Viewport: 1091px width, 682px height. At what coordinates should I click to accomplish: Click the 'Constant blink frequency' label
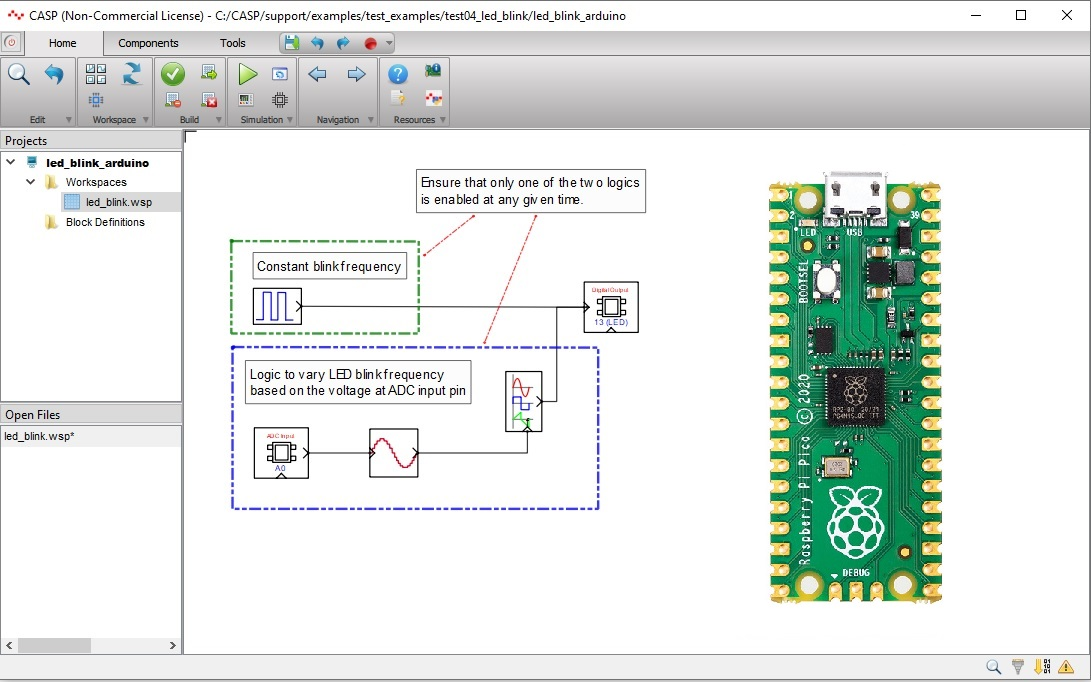pyautogui.click(x=329, y=267)
